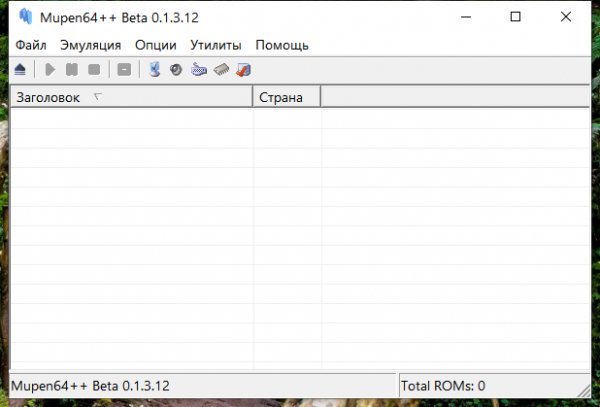Open the Помощь menu
This screenshot has height=407, width=600.
282,45
